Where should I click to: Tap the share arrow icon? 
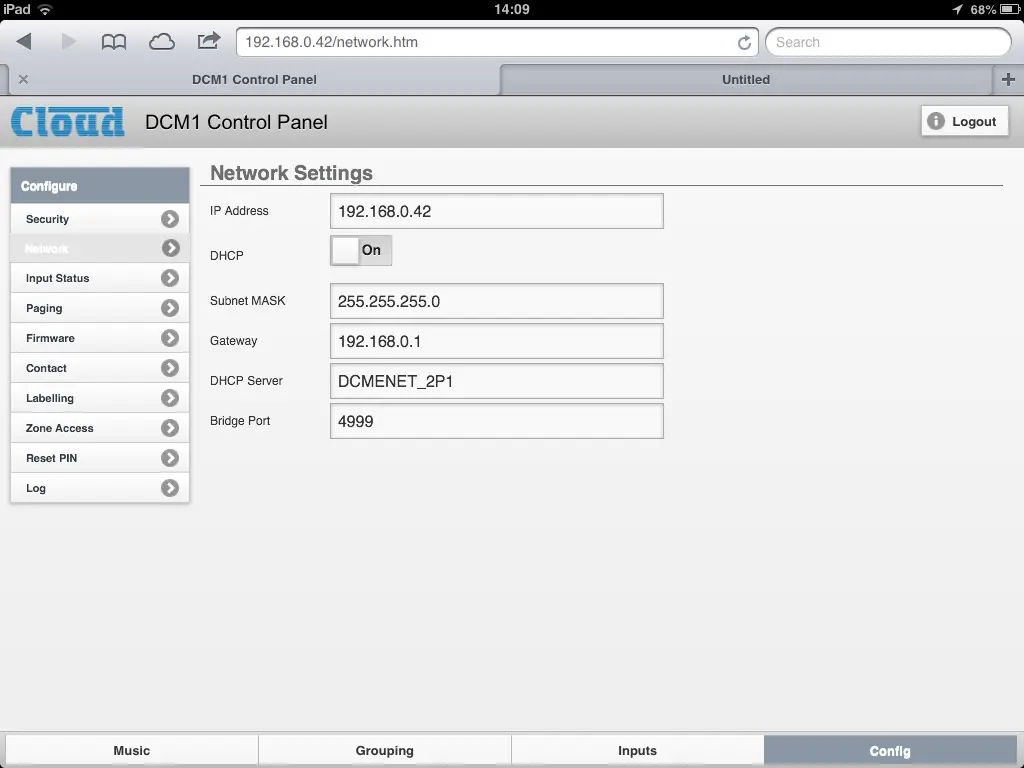[x=208, y=41]
